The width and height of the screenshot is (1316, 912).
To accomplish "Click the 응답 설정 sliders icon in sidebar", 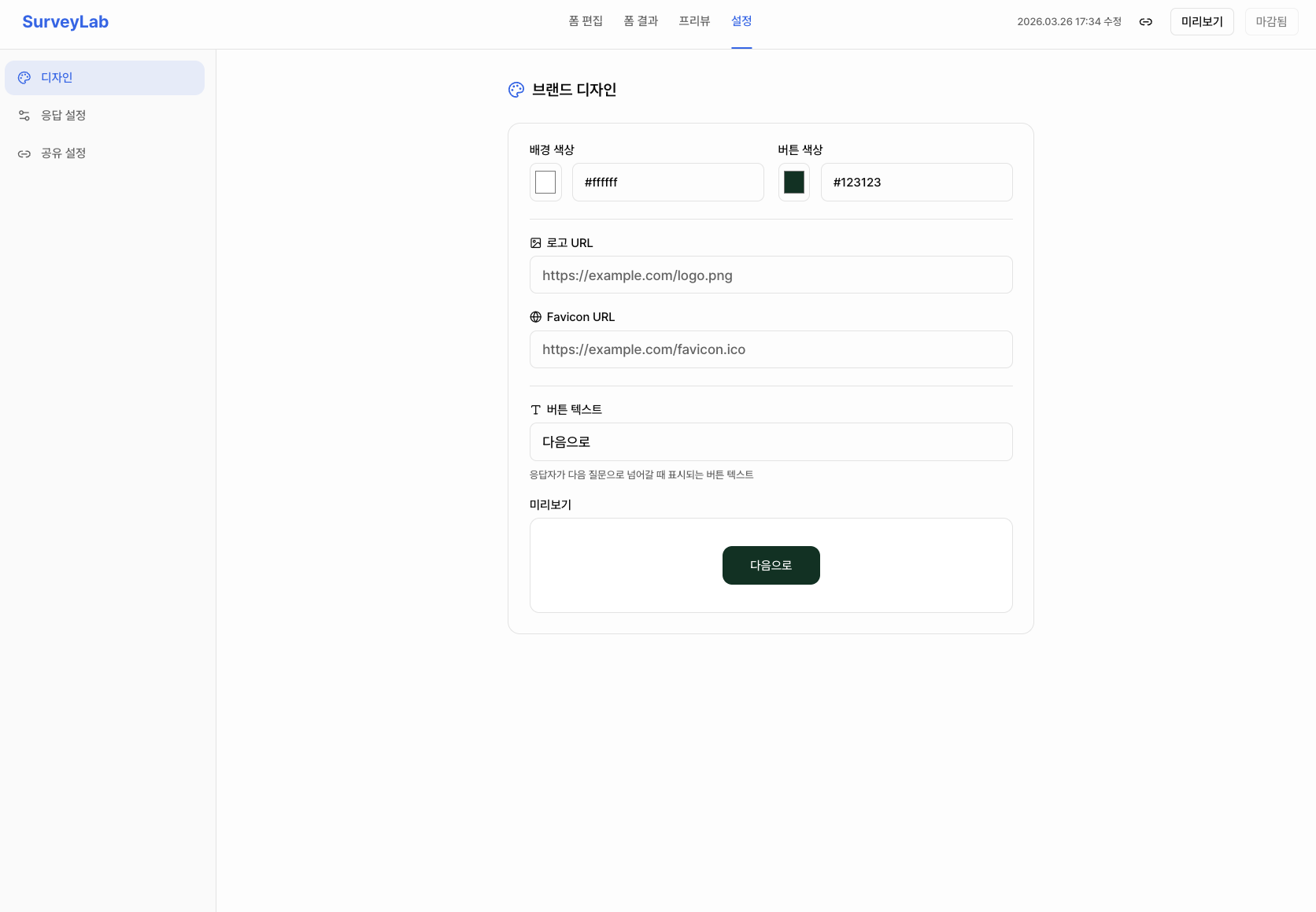I will pyautogui.click(x=24, y=115).
